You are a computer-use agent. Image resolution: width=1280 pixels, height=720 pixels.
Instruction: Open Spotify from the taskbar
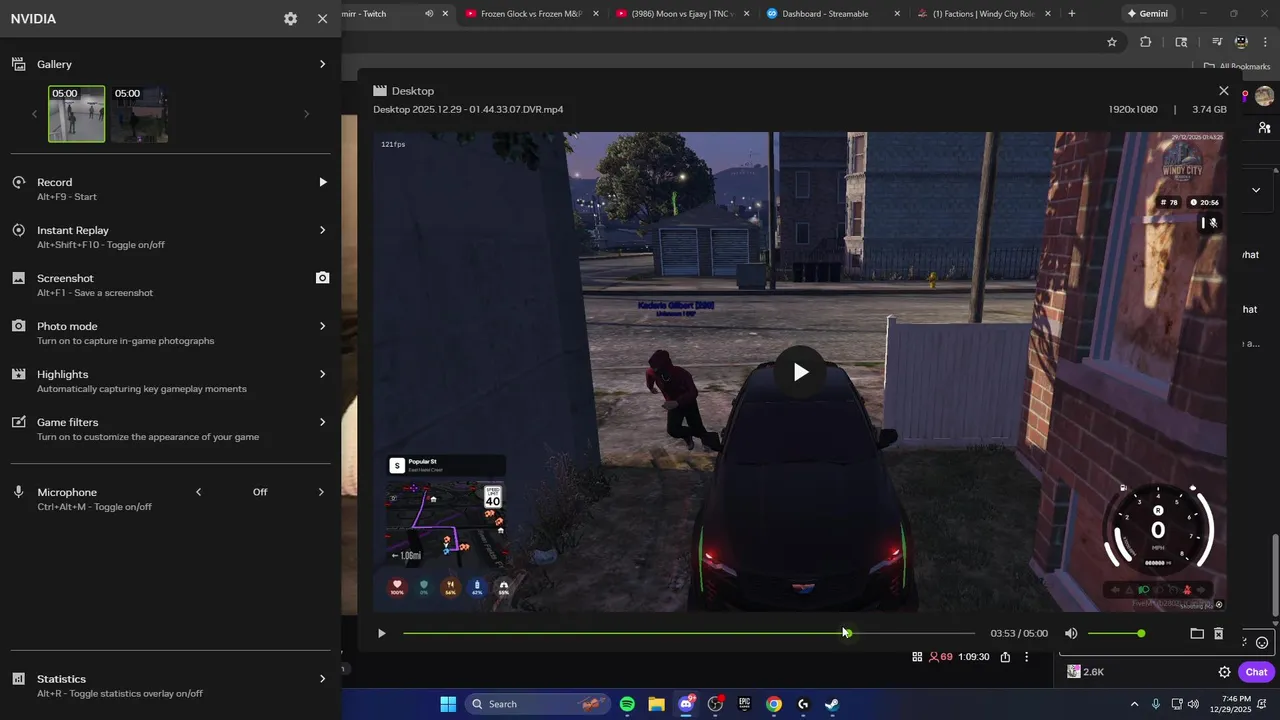(627, 704)
